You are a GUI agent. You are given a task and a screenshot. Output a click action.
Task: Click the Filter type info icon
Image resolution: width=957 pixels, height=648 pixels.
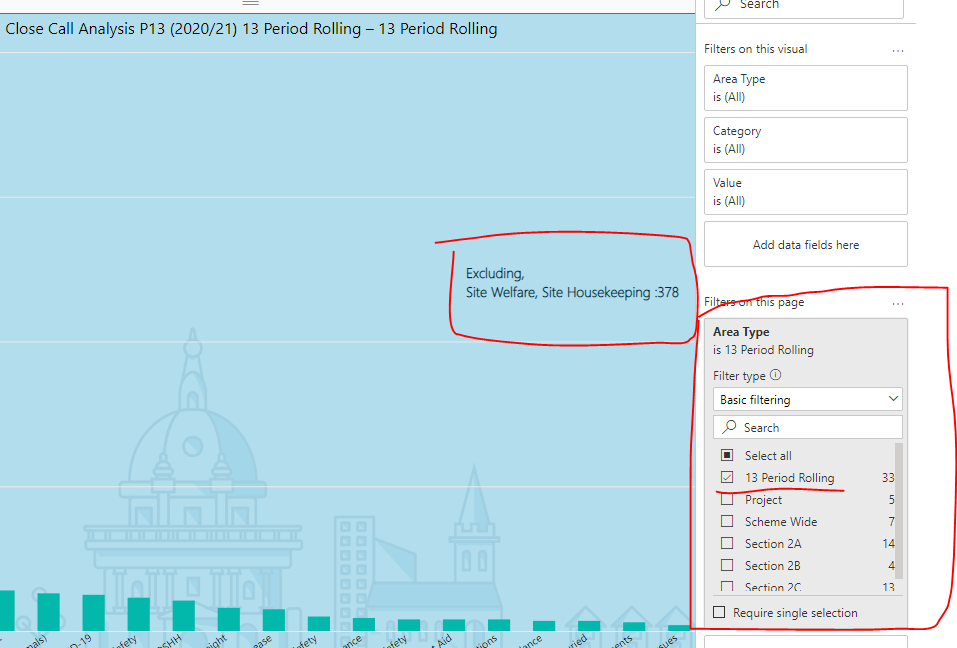[x=775, y=375]
